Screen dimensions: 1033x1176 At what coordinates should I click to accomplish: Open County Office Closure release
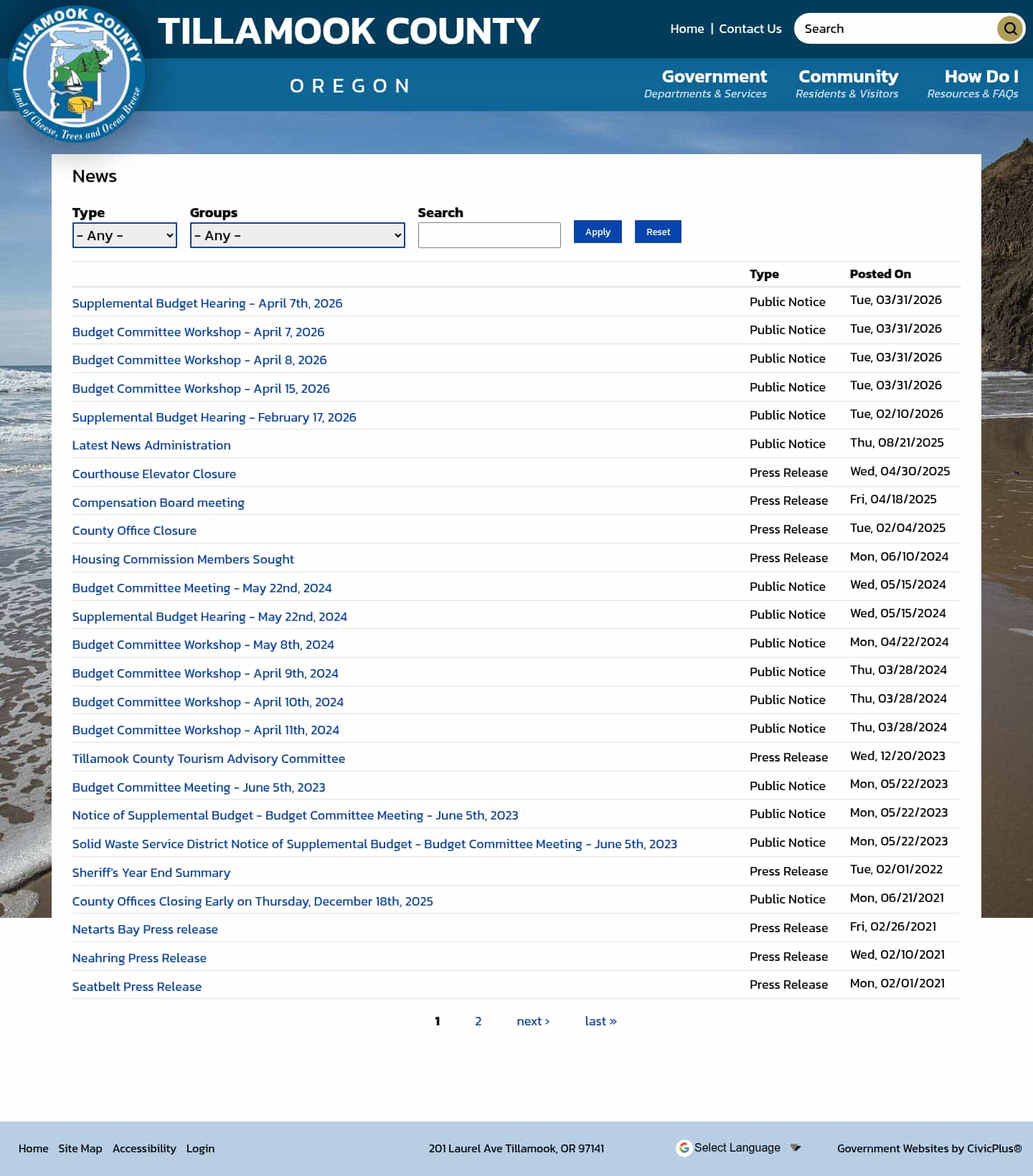(x=134, y=531)
